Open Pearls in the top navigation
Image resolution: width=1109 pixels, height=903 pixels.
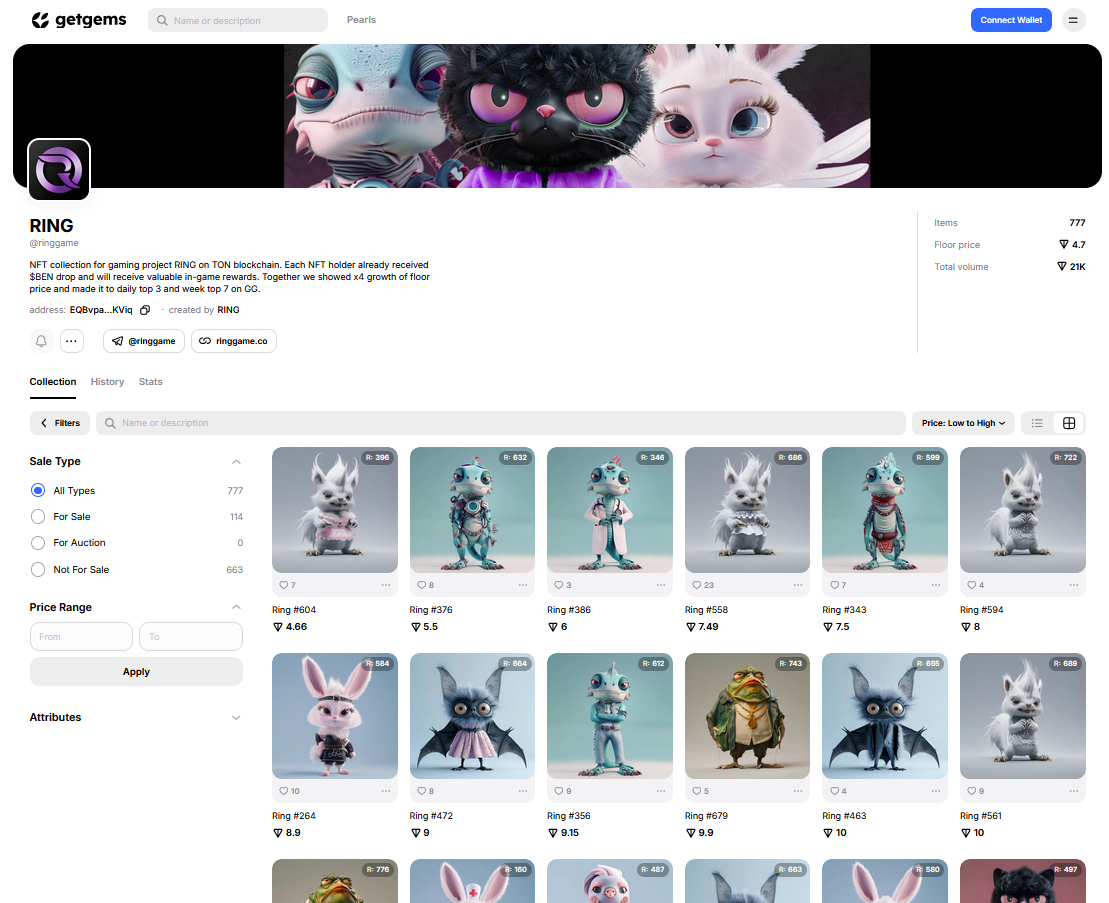361,20
